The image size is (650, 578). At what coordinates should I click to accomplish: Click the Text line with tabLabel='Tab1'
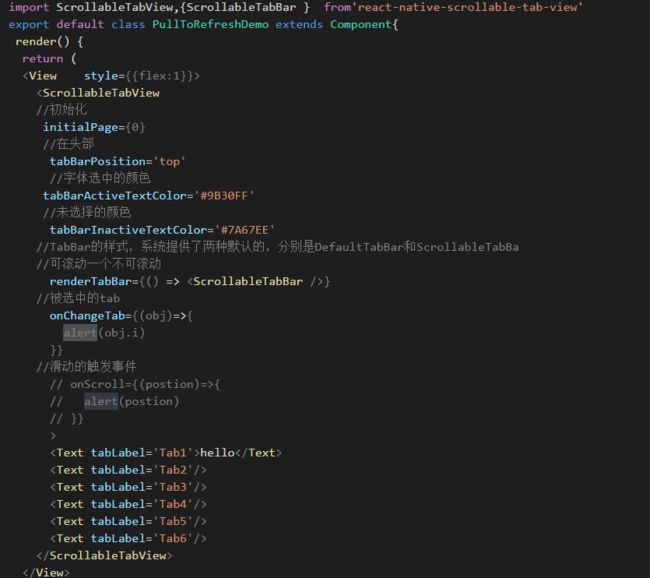click(x=166, y=453)
